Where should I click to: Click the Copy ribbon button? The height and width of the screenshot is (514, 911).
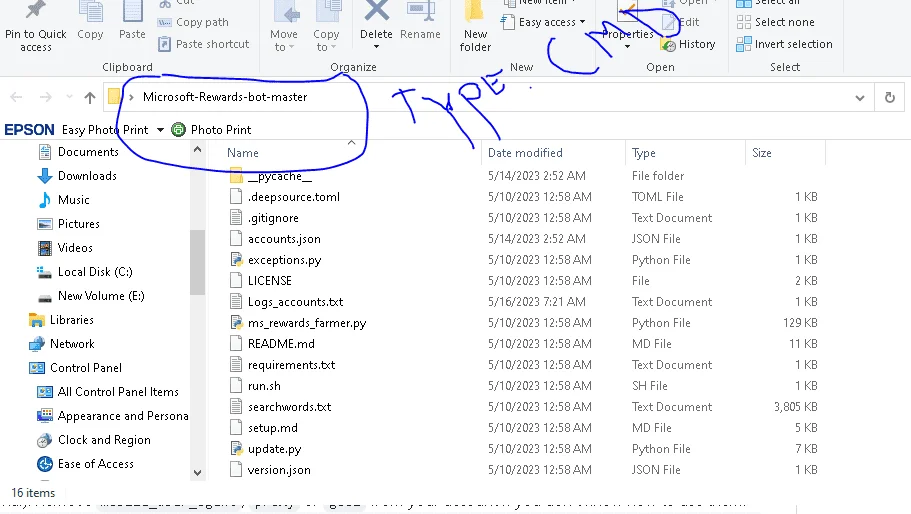[90, 21]
